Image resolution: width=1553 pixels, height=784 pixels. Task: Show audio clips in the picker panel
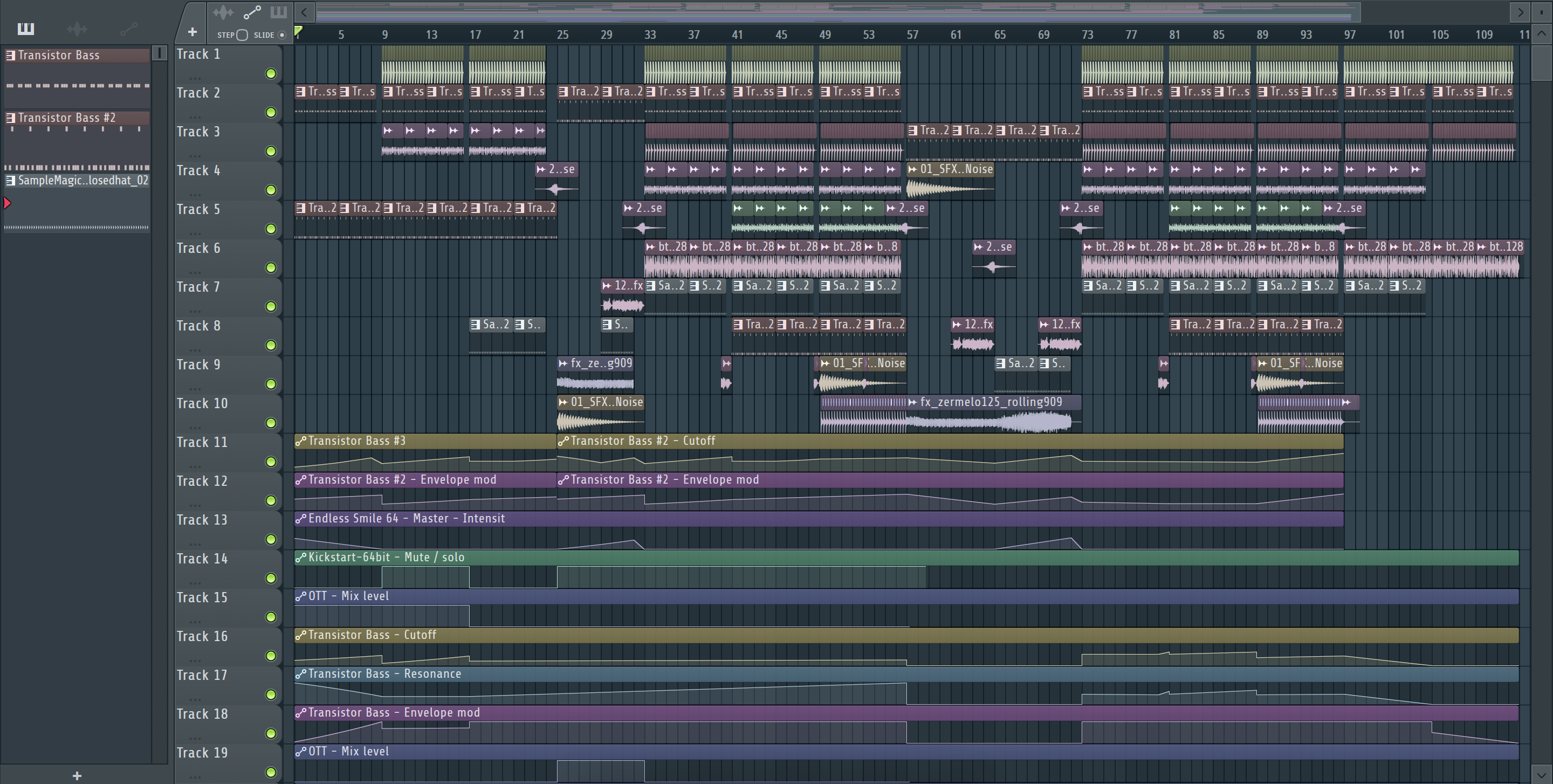pyautogui.click(x=77, y=29)
